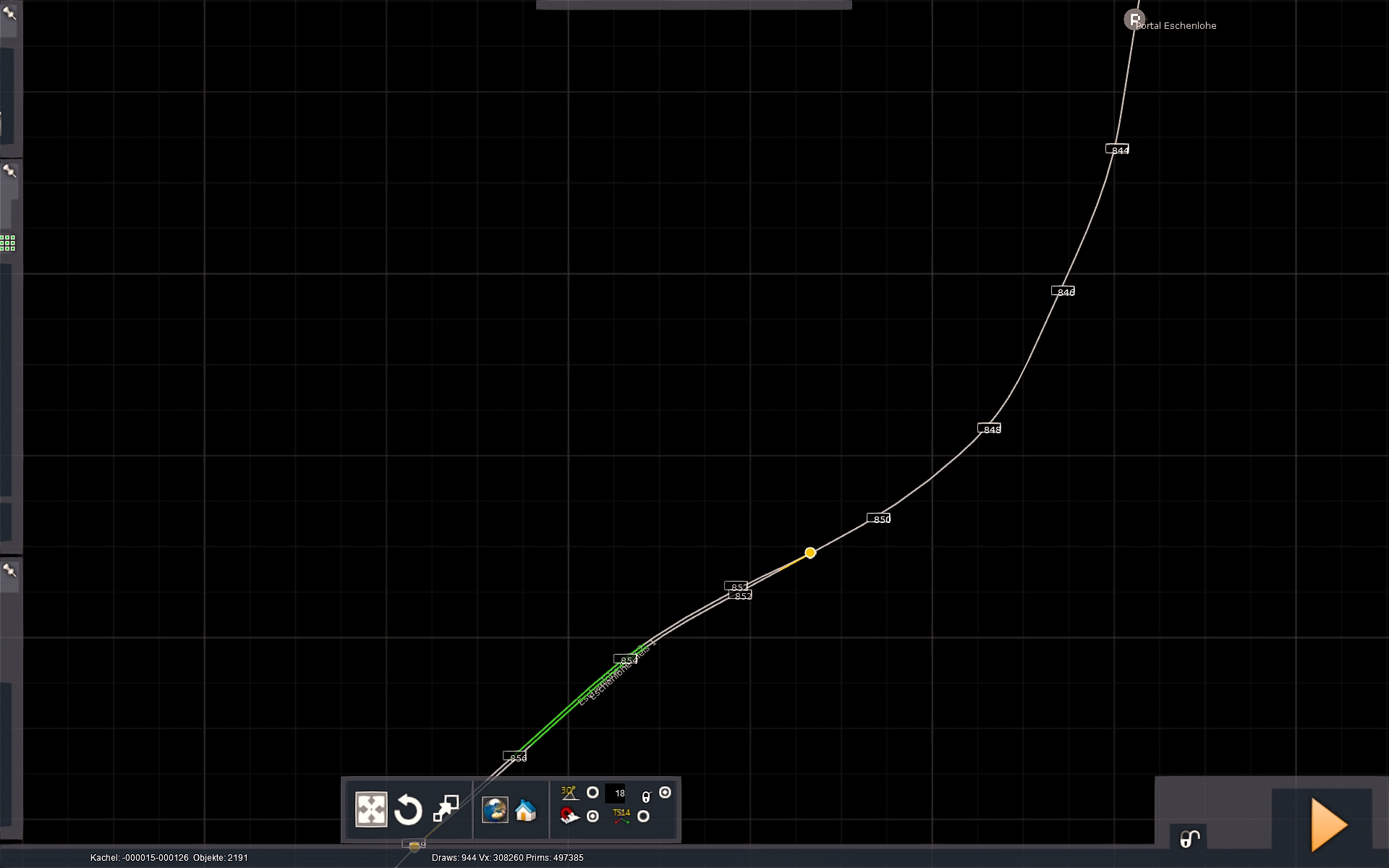Click the globe world-coordinates icon
Screen dimensions: 1389x868
point(495,810)
